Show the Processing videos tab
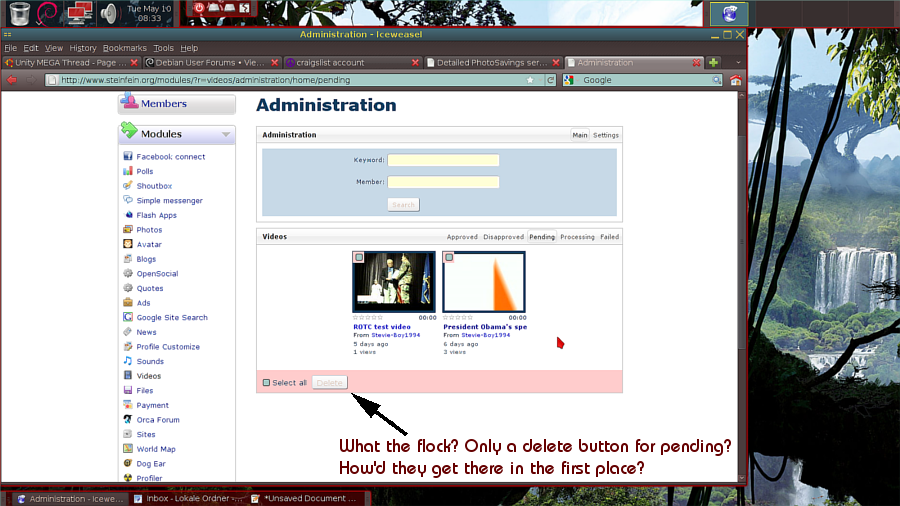 point(577,237)
